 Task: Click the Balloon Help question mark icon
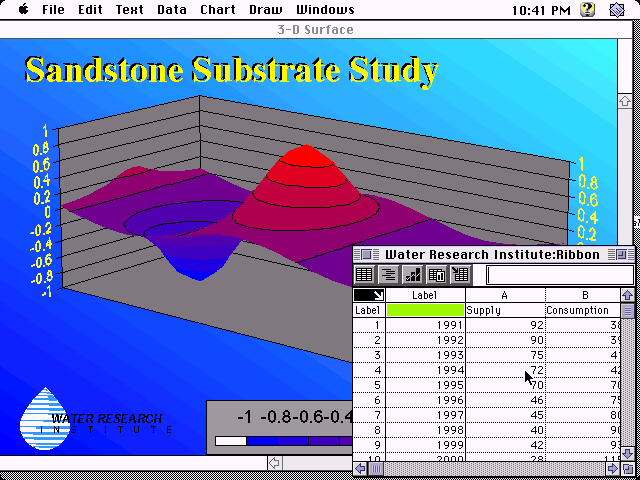pyautogui.click(x=587, y=9)
